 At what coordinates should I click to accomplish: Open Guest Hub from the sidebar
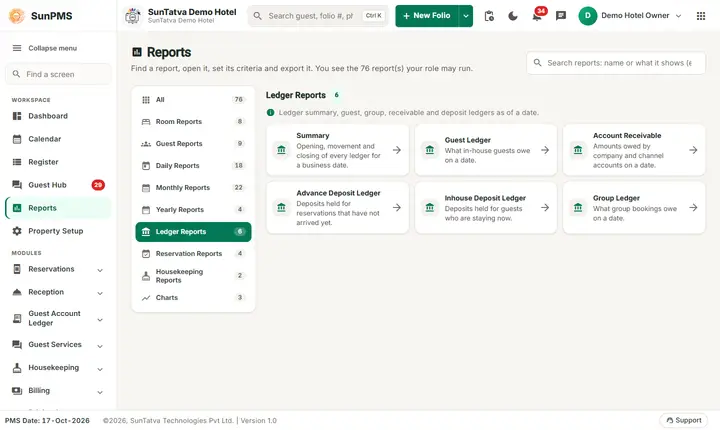(x=58, y=185)
